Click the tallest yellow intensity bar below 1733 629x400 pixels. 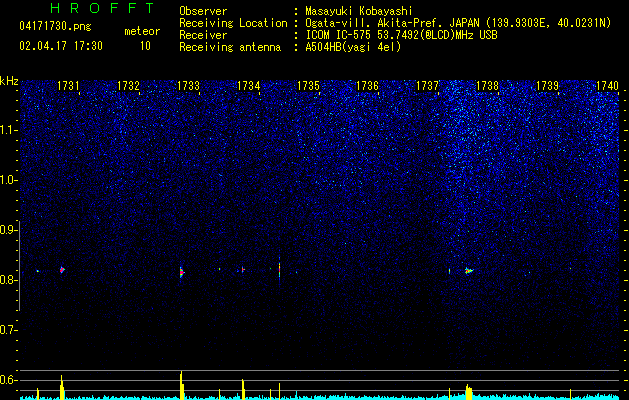point(182,384)
